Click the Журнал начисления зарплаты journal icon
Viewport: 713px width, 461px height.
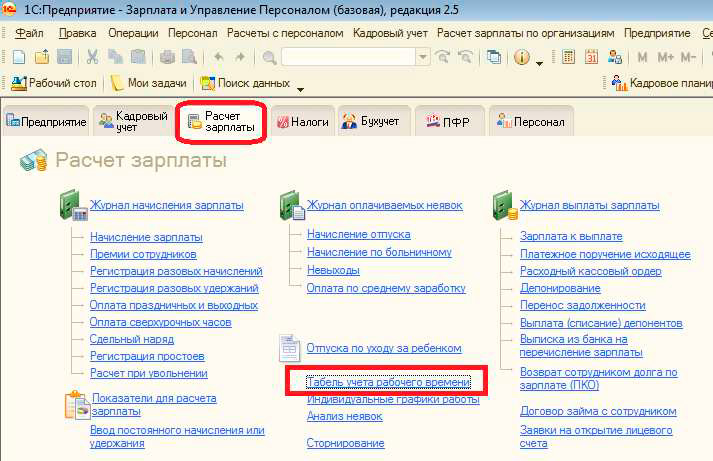73,206
